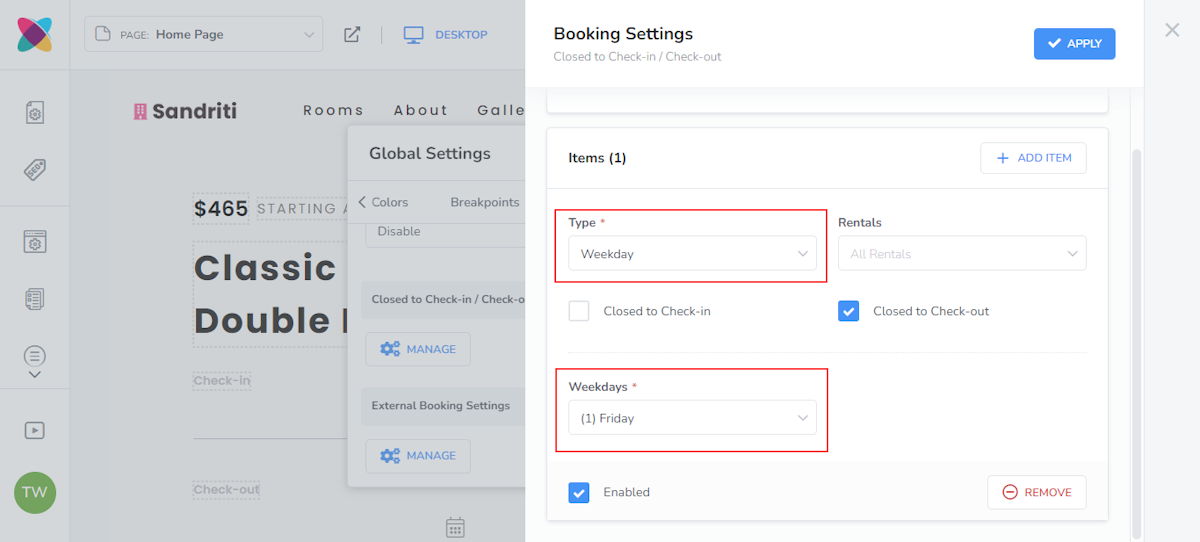1200x542 pixels.
Task: Click the Booking Settings panel scrollbar
Action: 1136,340
